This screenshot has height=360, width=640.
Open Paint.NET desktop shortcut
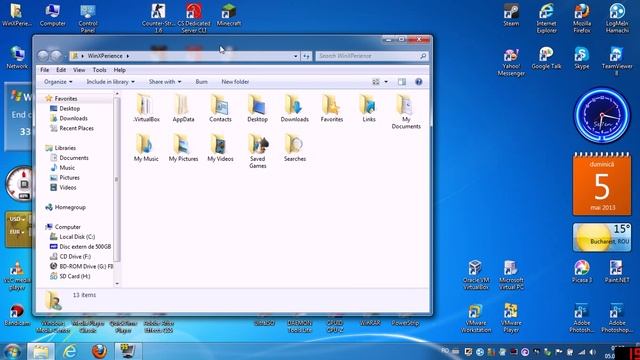pos(617,271)
